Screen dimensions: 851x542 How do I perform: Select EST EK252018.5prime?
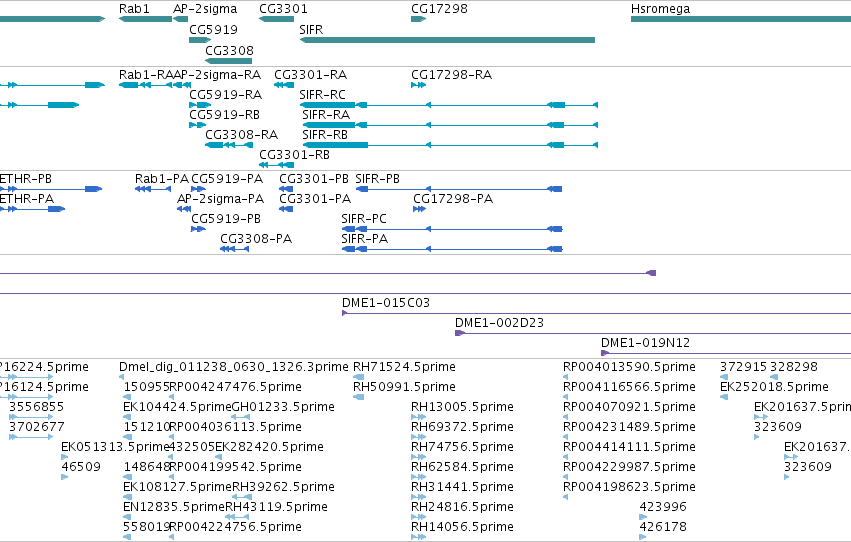pyautogui.click(x=774, y=387)
